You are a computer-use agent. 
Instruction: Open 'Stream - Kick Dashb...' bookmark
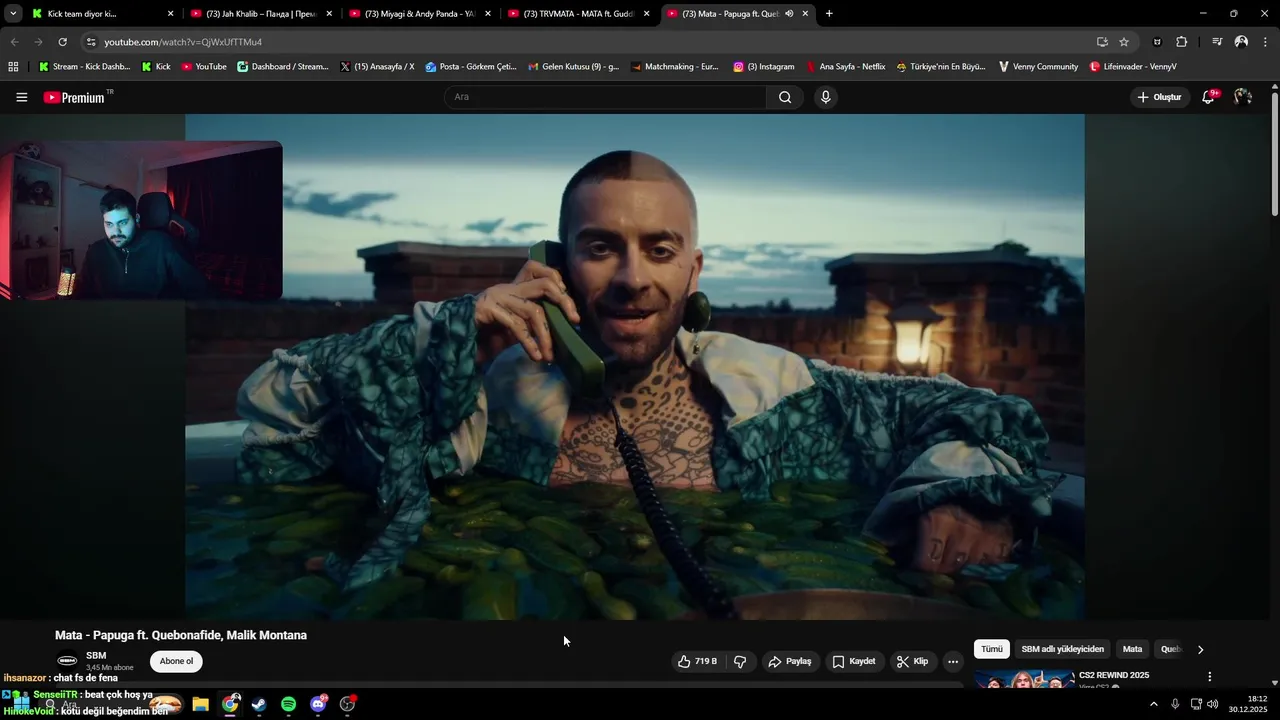click(x=84, y=67)
